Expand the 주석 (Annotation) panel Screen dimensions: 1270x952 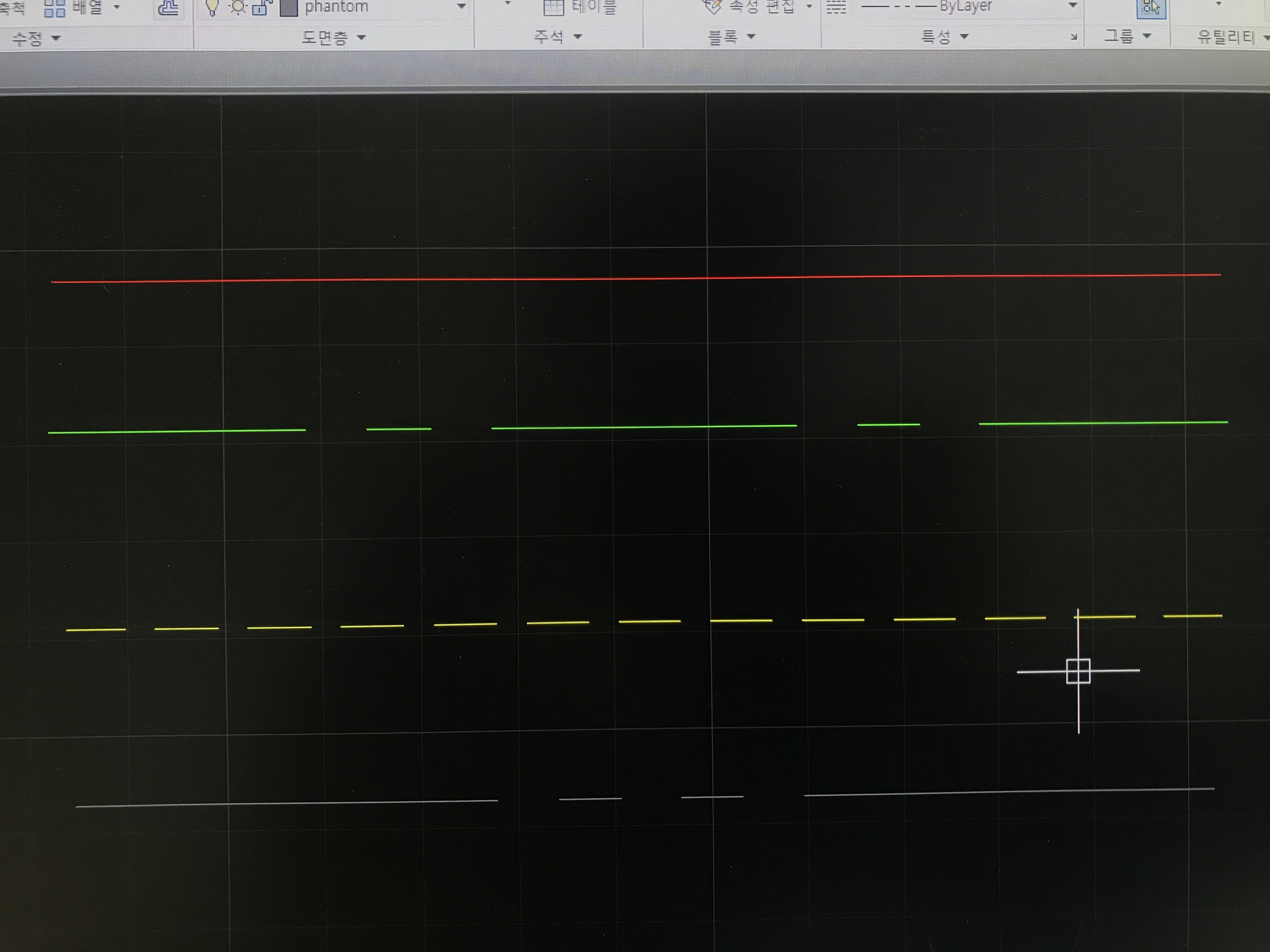(x=558, y=37)
